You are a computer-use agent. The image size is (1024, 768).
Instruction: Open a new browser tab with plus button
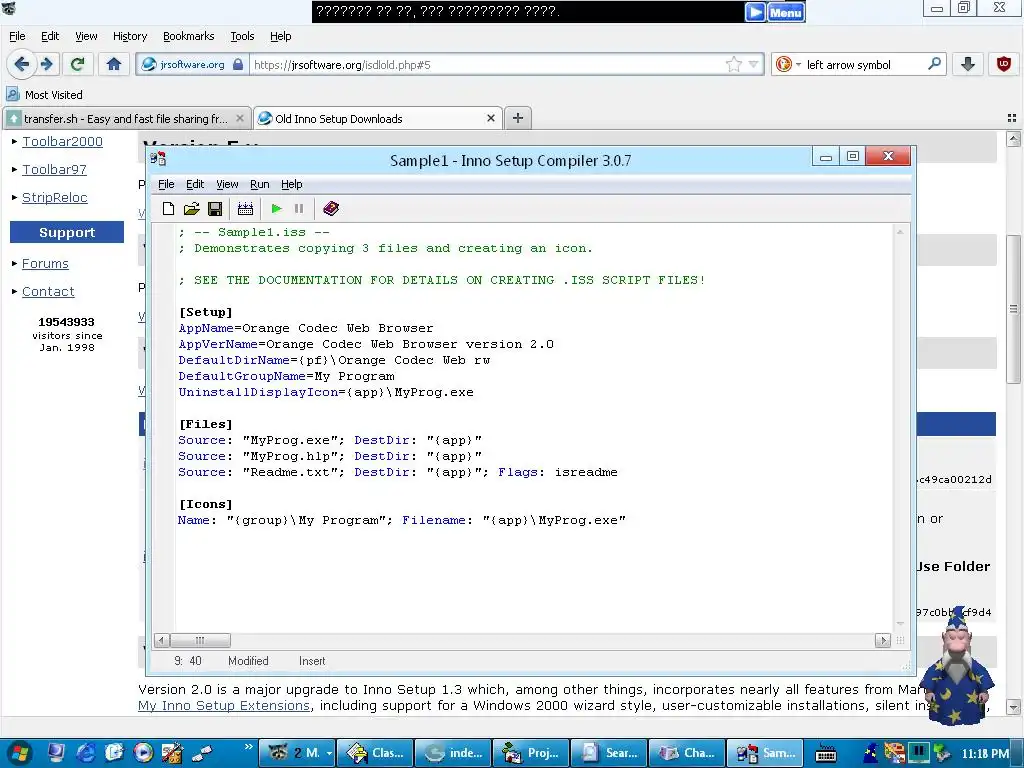[518, 118]
